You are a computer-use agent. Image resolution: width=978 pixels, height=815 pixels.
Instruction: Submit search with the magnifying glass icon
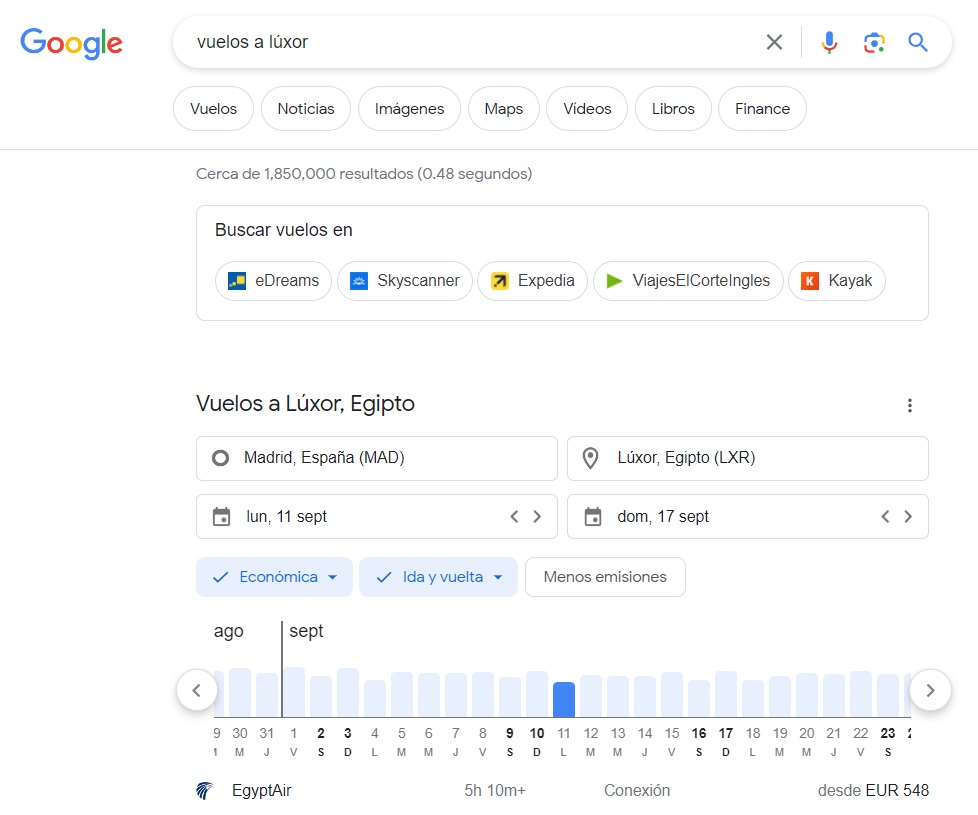coord(917,42)
